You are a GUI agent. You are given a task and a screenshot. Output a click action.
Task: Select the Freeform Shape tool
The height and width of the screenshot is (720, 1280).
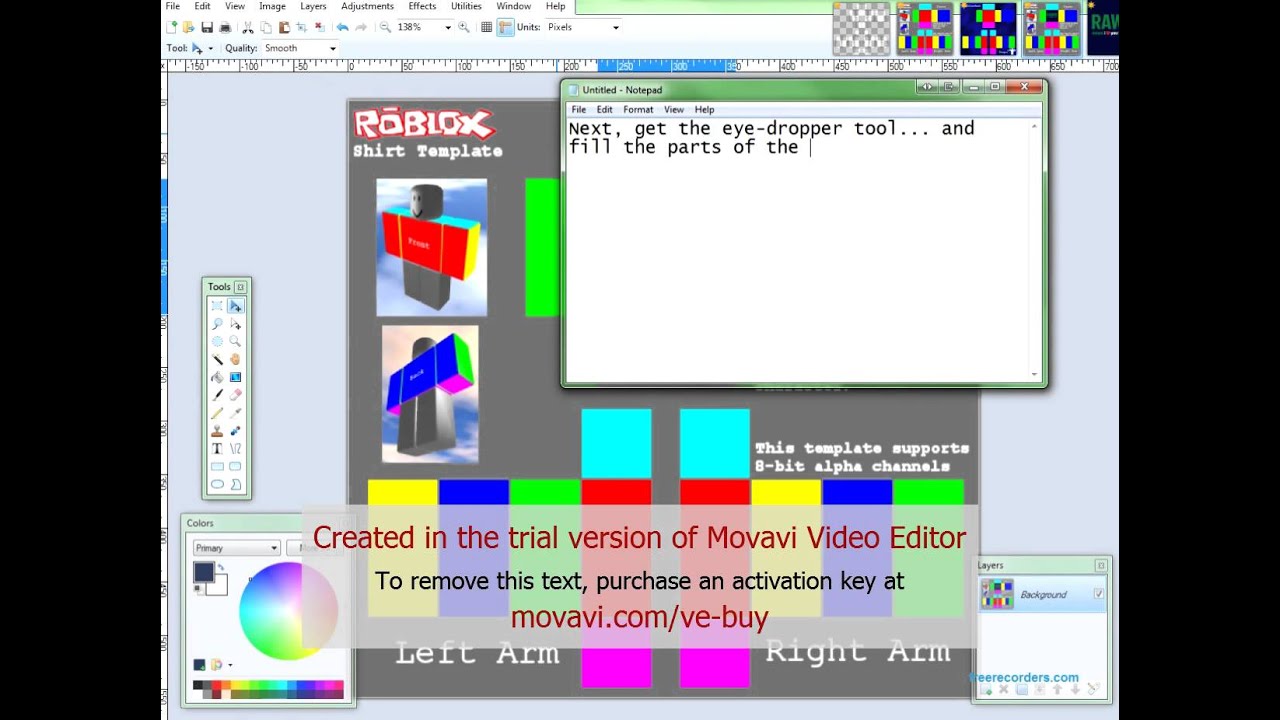click(x=236, y=483)
